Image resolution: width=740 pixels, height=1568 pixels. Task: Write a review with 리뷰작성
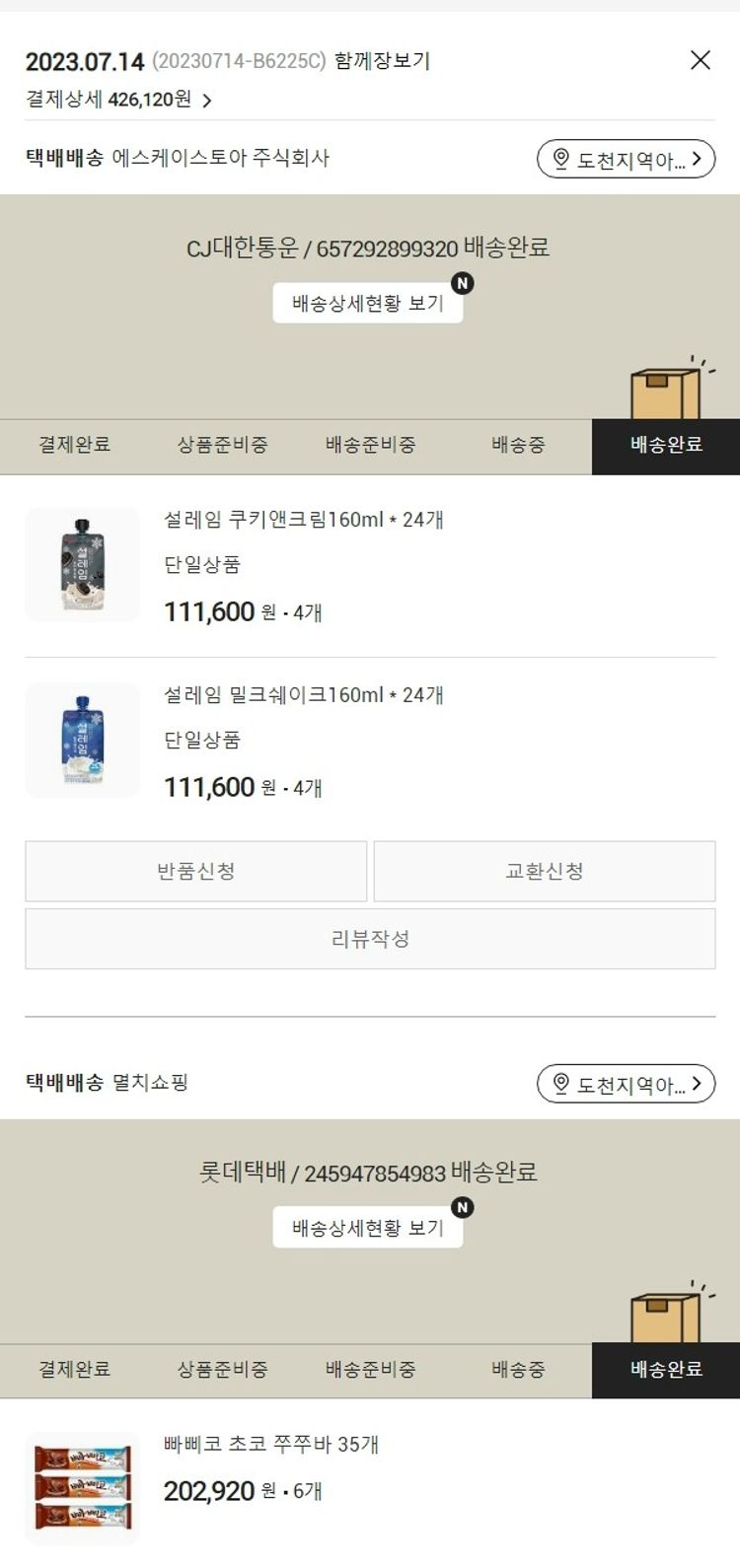370,939
